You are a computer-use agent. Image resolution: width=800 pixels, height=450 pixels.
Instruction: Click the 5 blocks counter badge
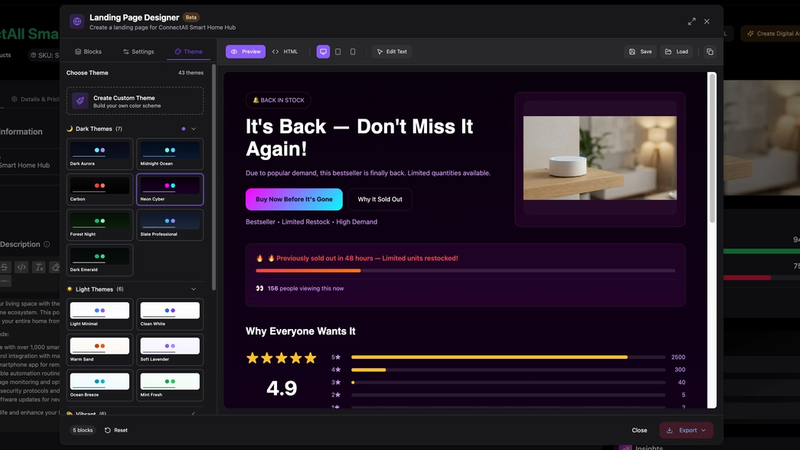coord(82,430)
